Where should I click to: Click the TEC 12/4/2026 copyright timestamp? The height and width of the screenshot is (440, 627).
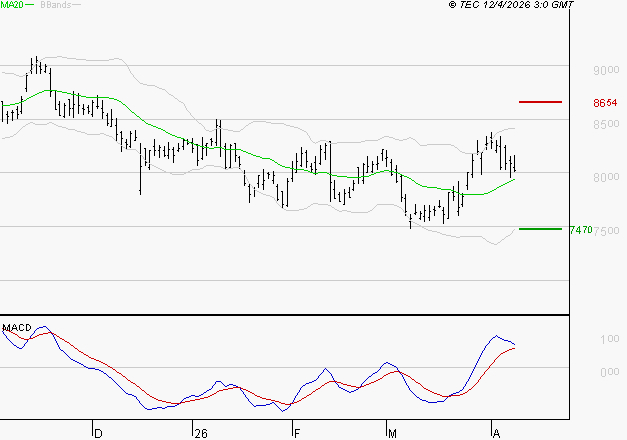(511, 4)
